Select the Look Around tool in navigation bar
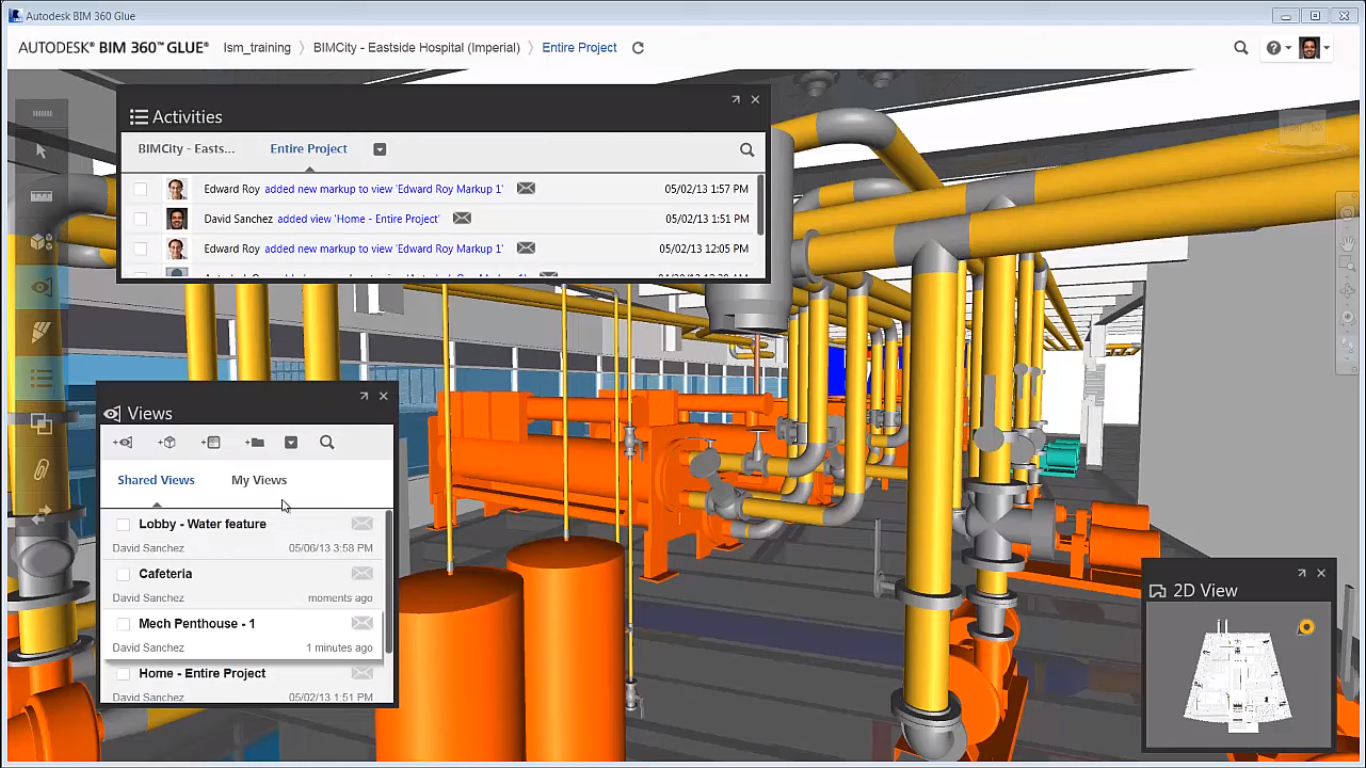The height and width of the screenshot is (768, 1366). click(1347, 318)
